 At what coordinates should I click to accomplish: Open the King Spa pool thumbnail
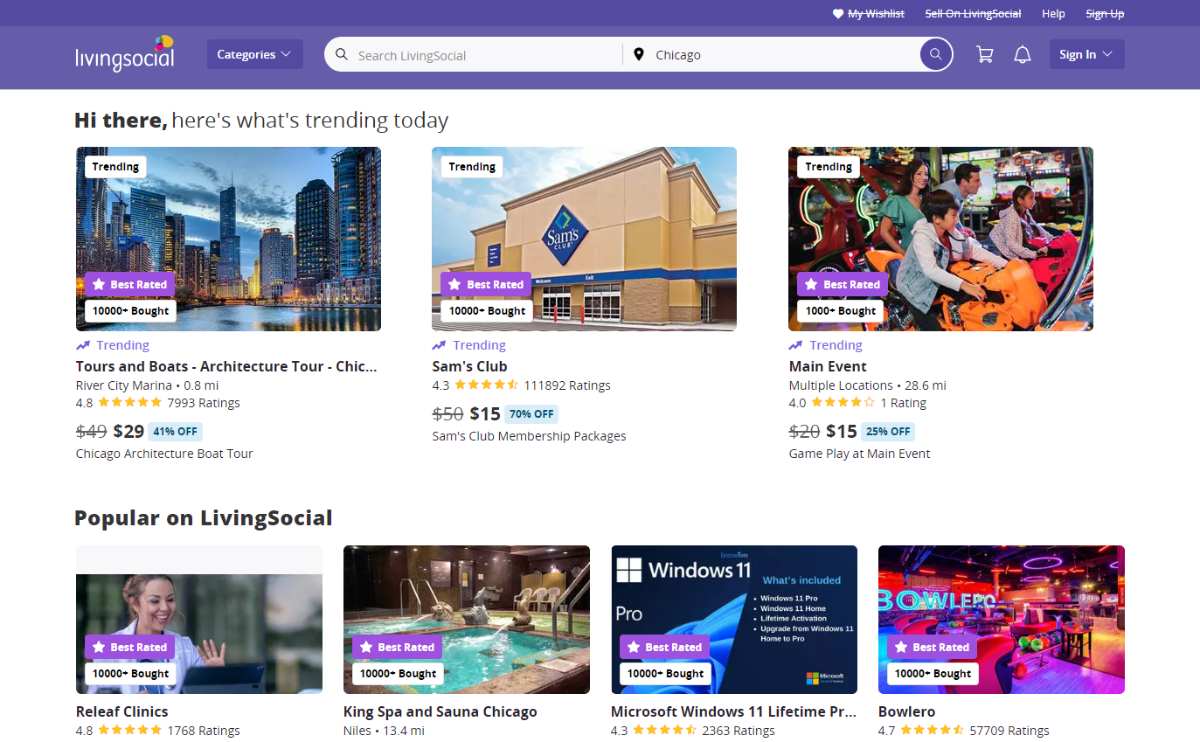pos(466,619)
